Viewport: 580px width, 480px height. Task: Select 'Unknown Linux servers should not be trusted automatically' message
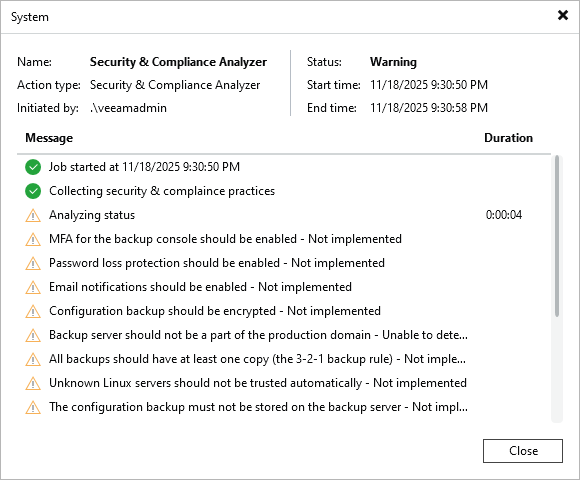click(258, 383)
